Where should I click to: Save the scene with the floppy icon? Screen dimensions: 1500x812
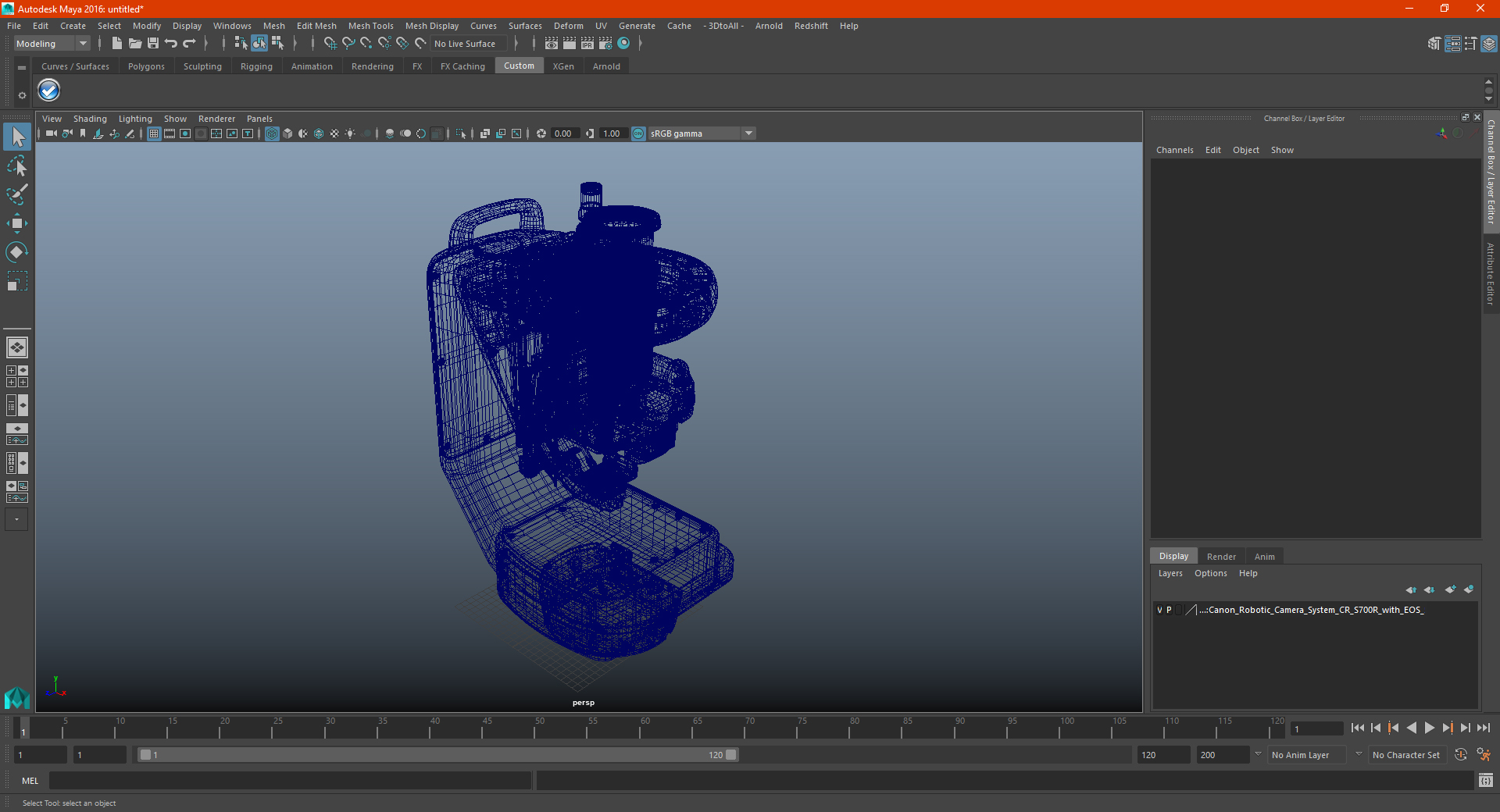click(153, 44)
